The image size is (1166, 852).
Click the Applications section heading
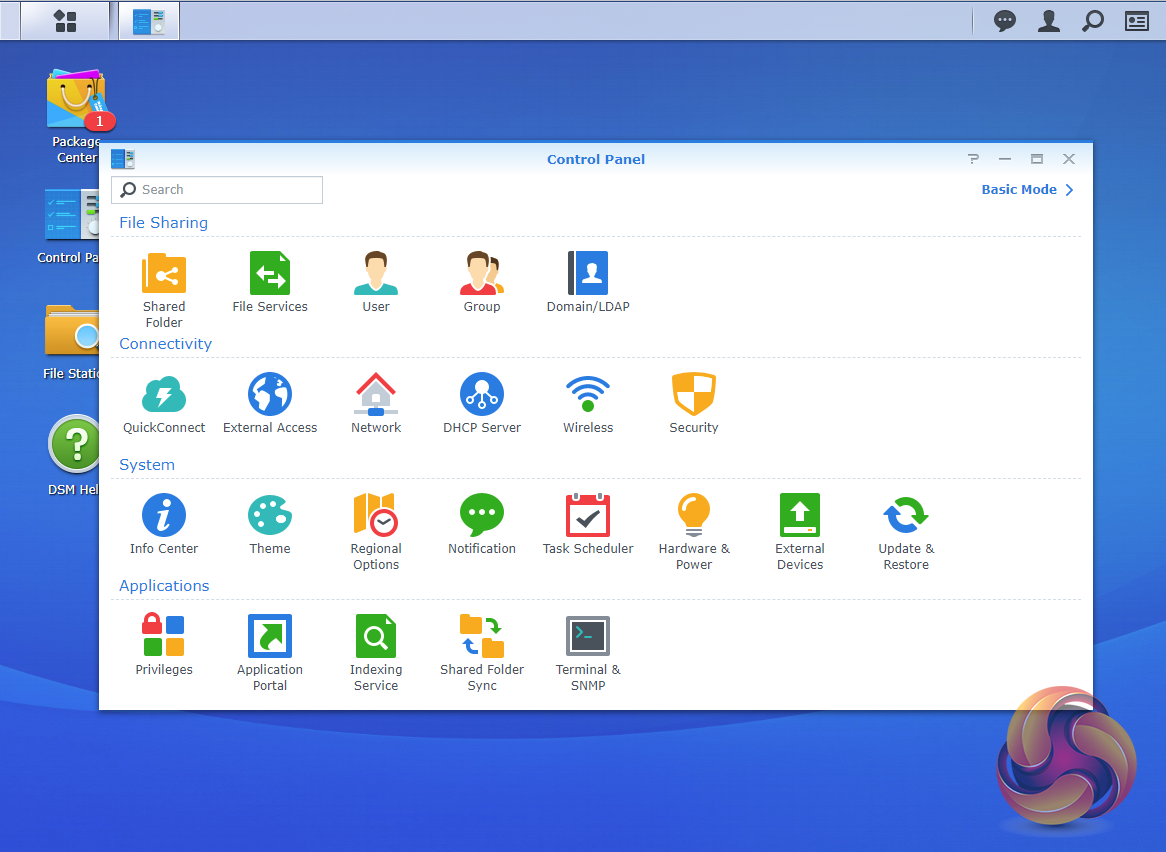(x=164, y=586)
